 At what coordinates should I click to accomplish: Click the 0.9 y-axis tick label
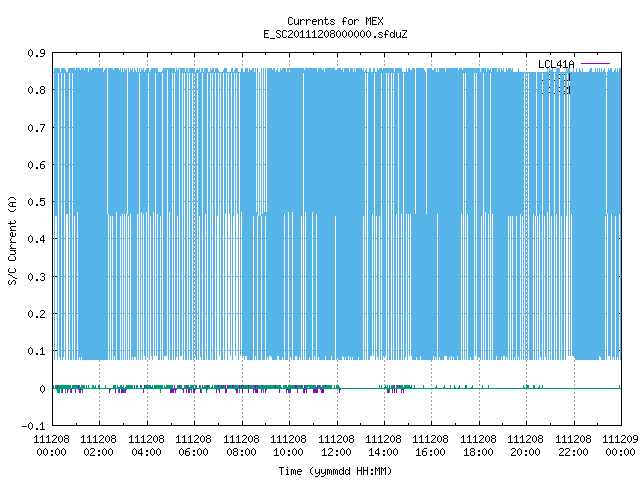pyautogui.click(x=36, y=53)
